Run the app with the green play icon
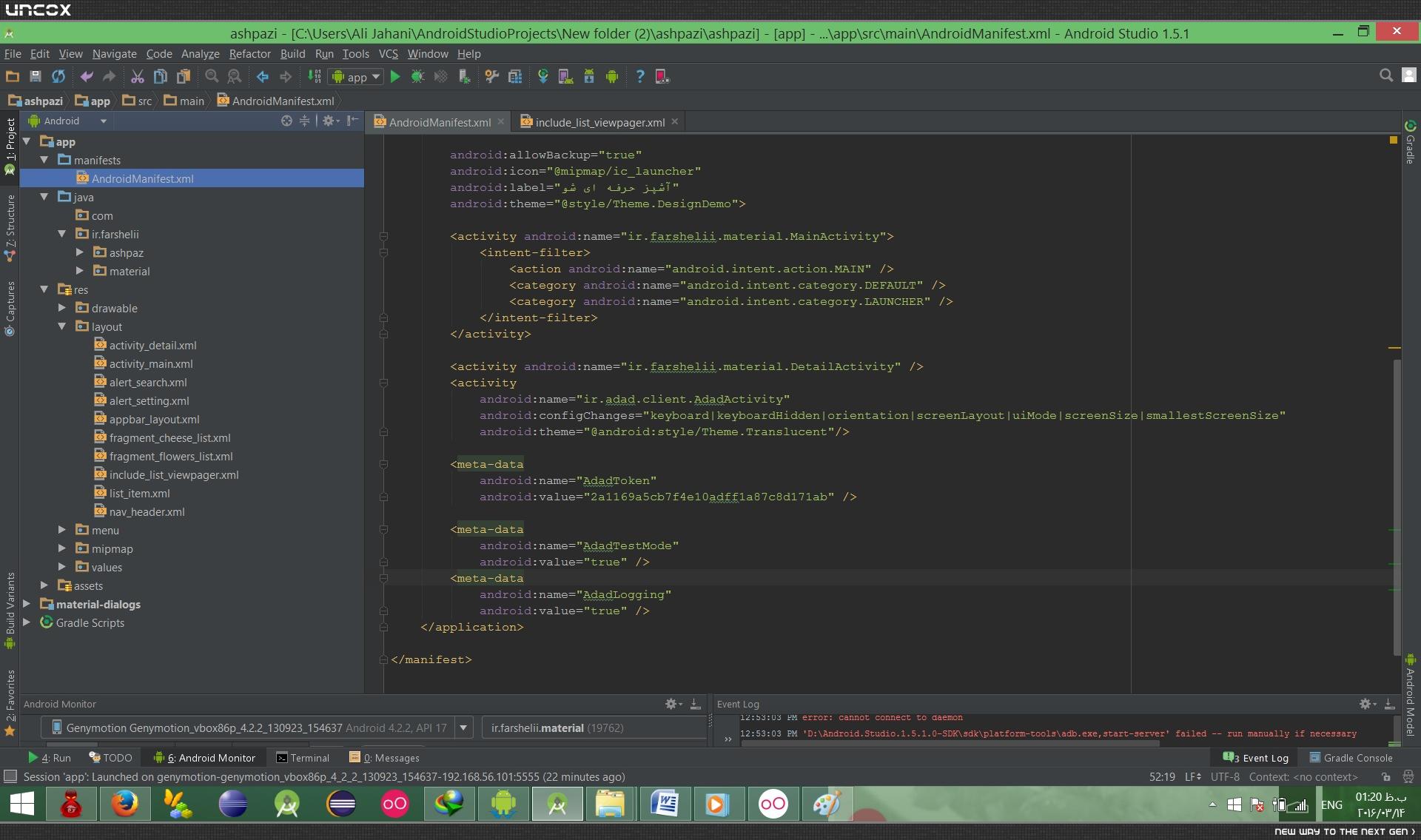Image resolution: width=1421 pixels, height=840 pixels. [x=395, y=76]
